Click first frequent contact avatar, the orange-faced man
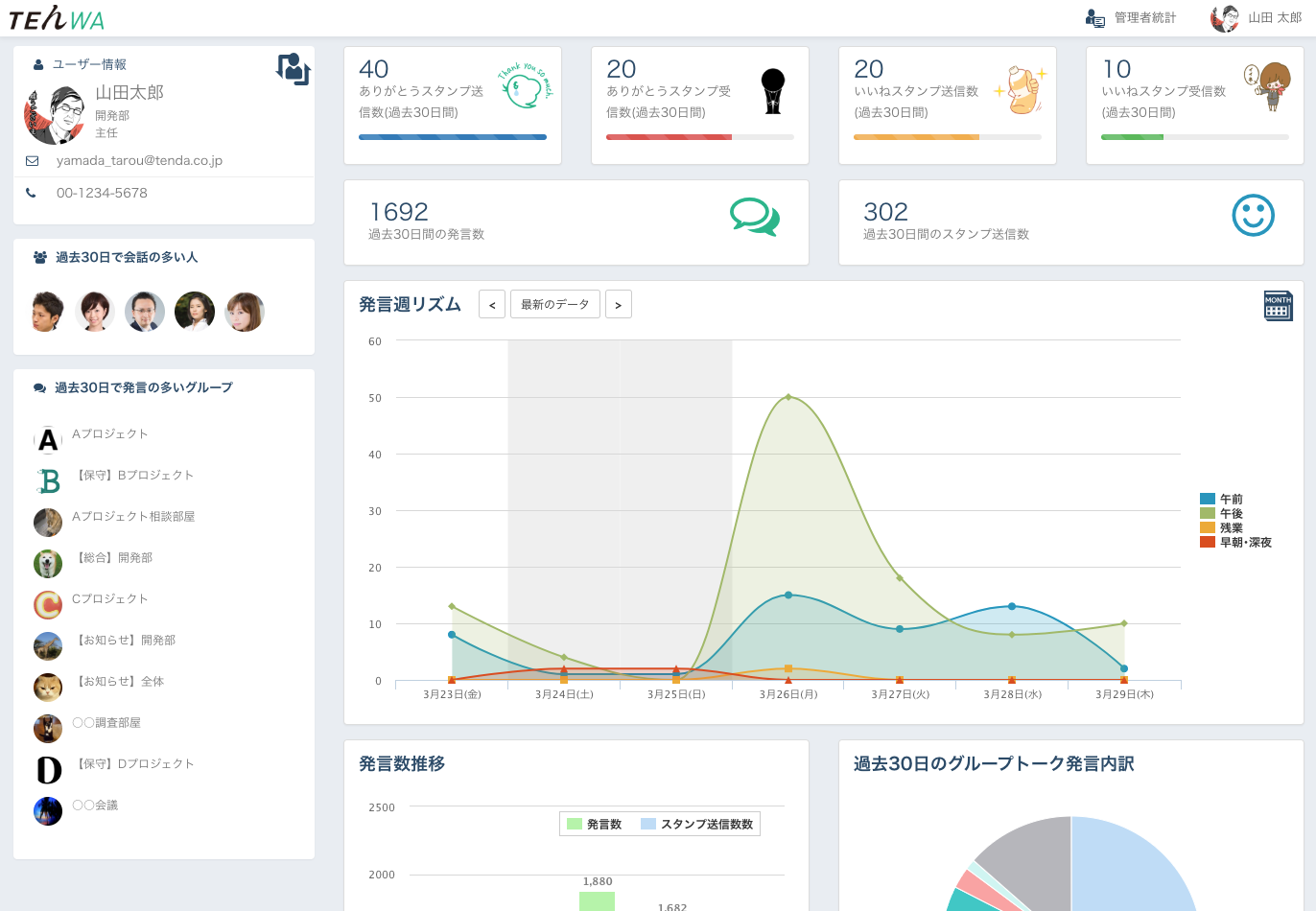The height and width of the screenshot is (911, 1316). (x=47, y=312)
